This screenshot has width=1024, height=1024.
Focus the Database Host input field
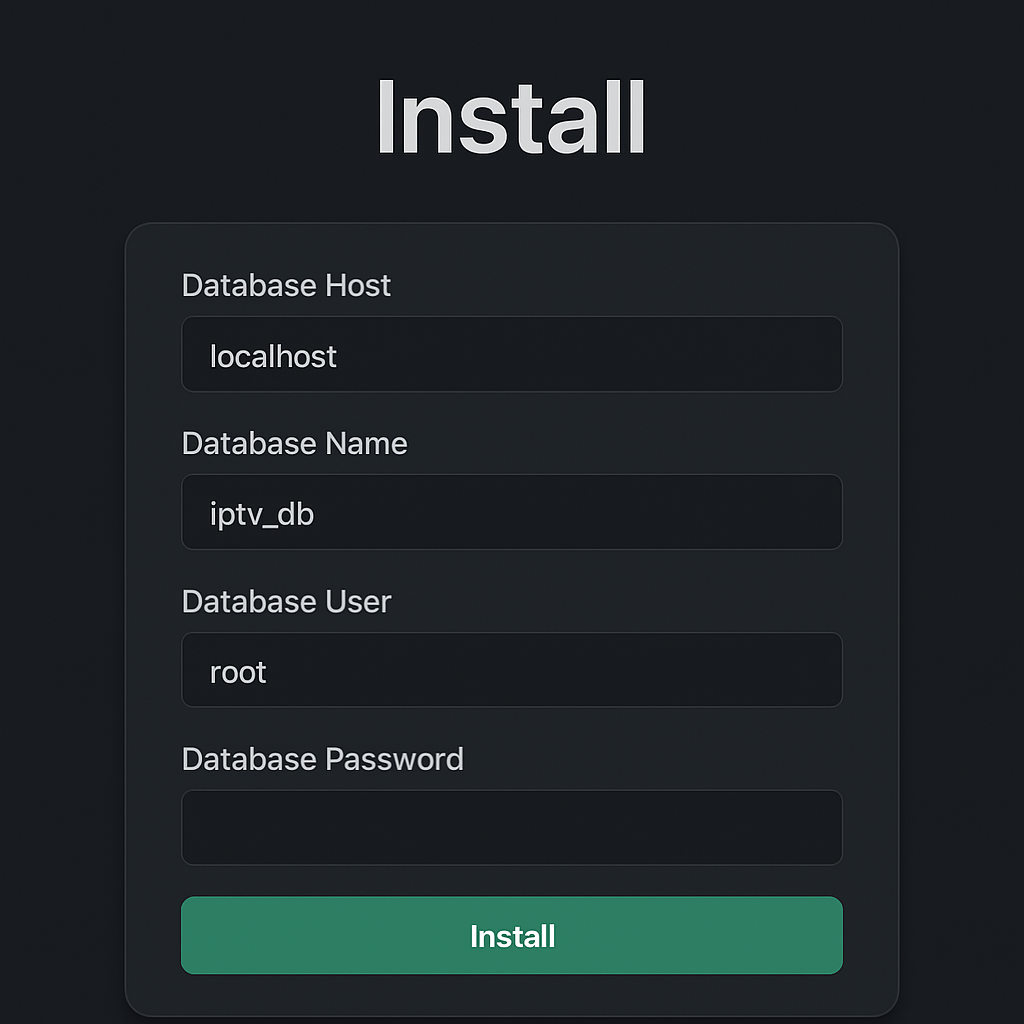[x=511, y=354]
